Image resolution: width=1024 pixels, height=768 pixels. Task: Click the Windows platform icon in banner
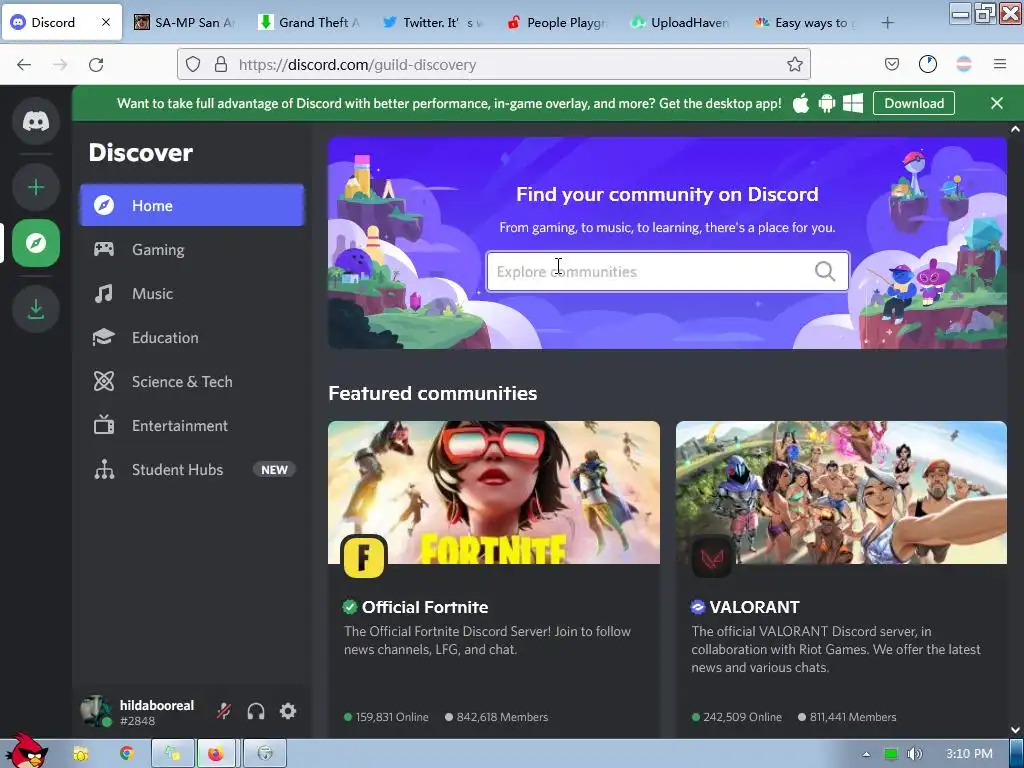tap(853, 103)
